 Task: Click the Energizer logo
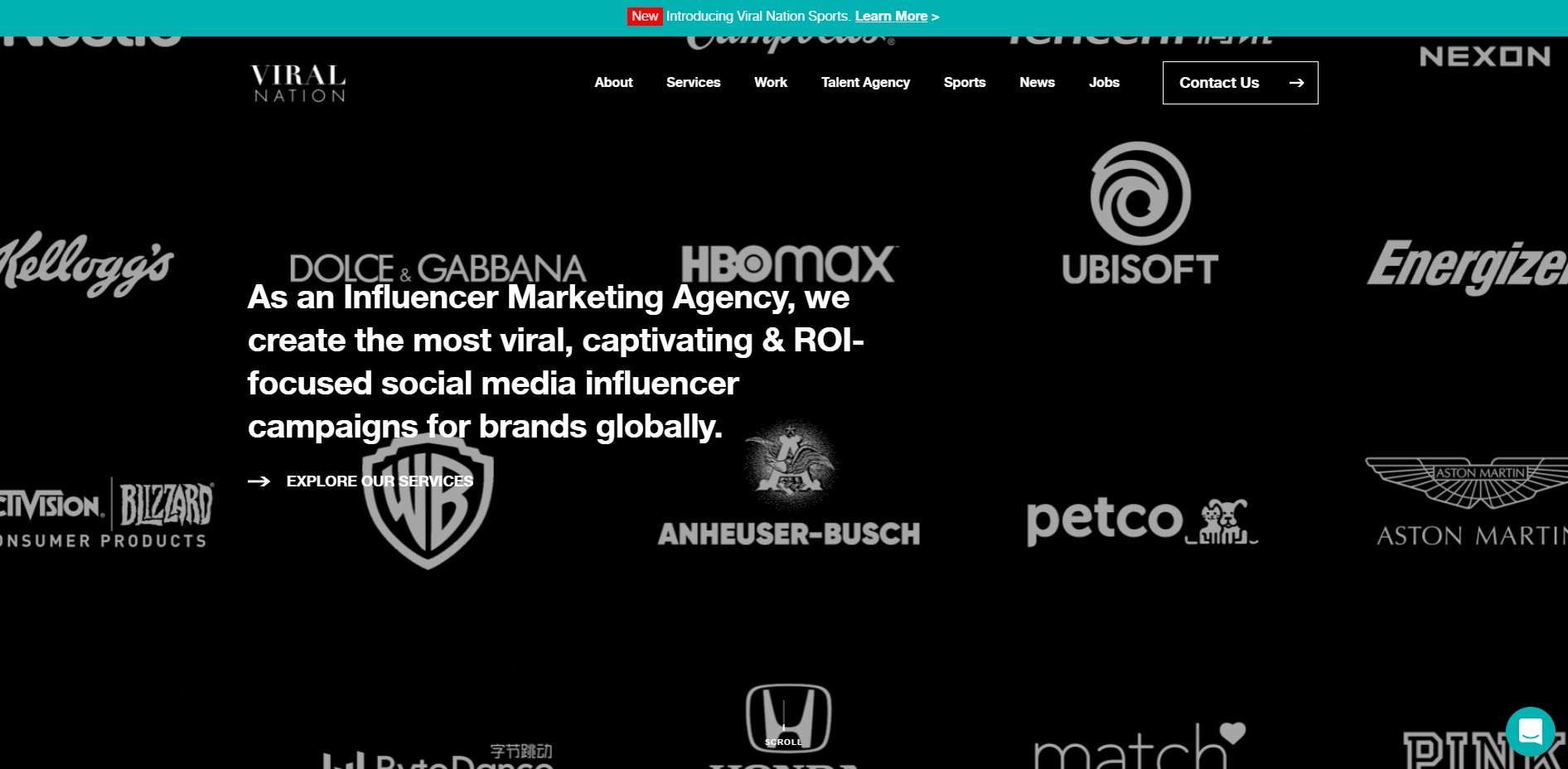click(x=1467, y=266)
